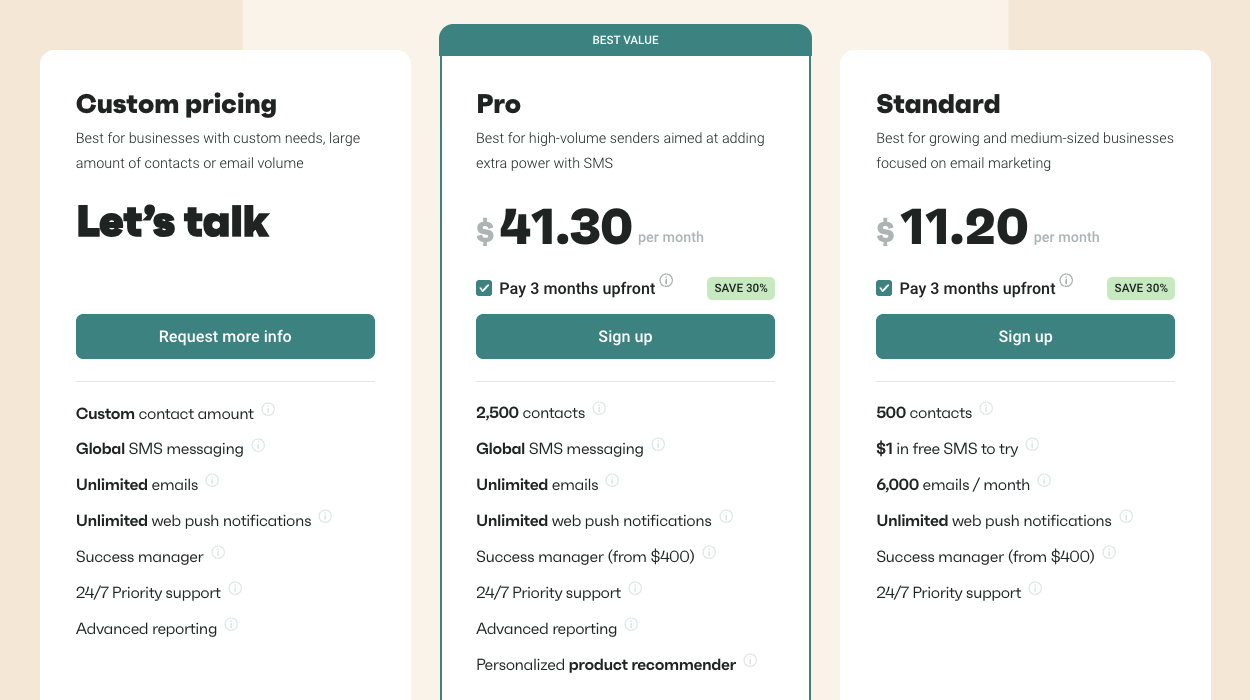Uncheck Pay 3 months upfront on Pro plan
The width and height of the screenshot is (1250, 700).
point(484,288)
